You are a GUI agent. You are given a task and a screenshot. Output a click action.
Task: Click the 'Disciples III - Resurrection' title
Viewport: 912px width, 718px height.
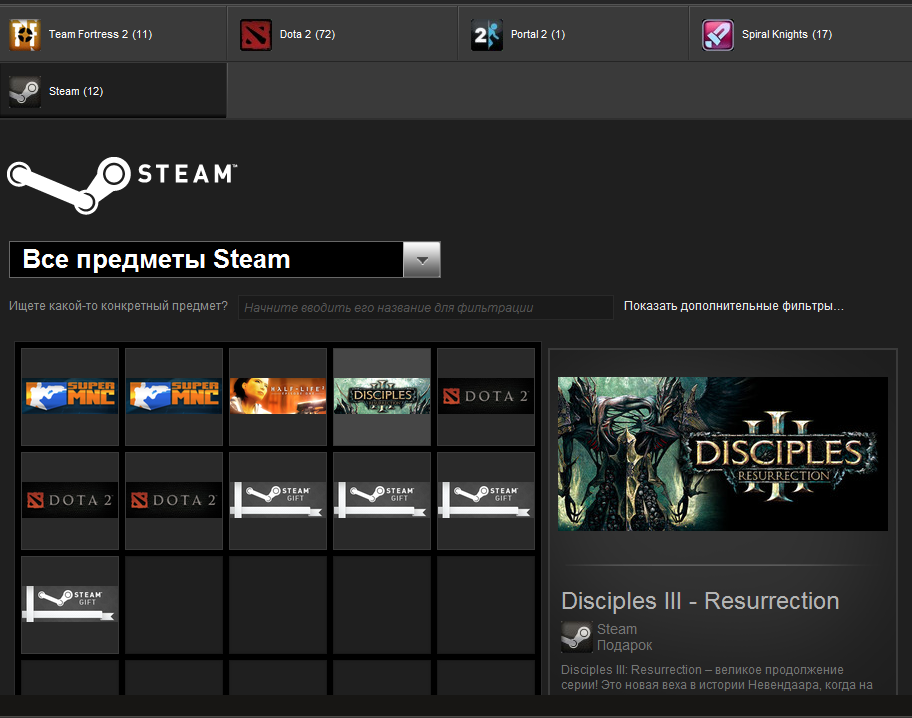click(700, 601)
